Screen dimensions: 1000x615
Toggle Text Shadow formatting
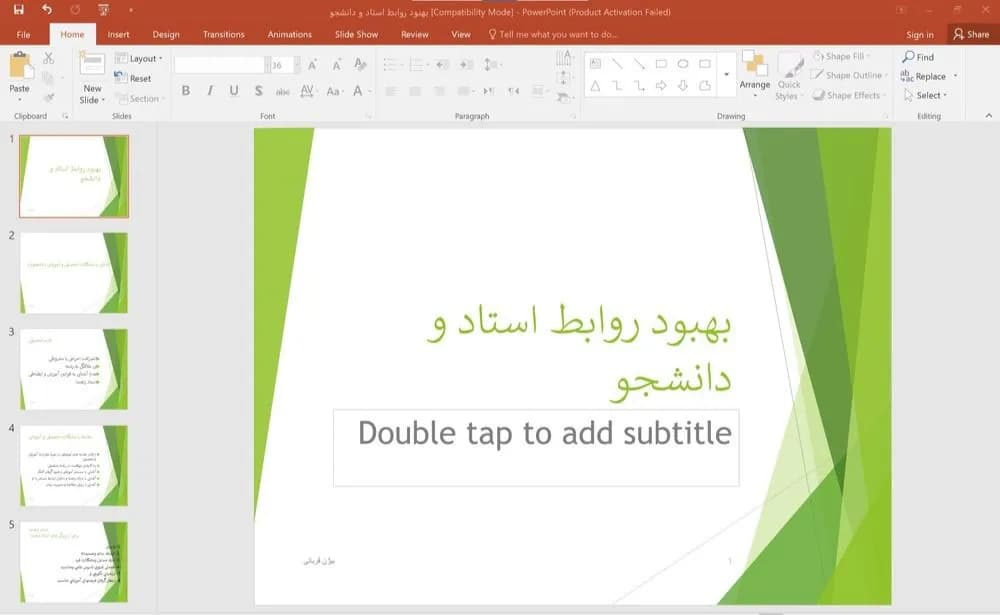[x=258, y=91]
